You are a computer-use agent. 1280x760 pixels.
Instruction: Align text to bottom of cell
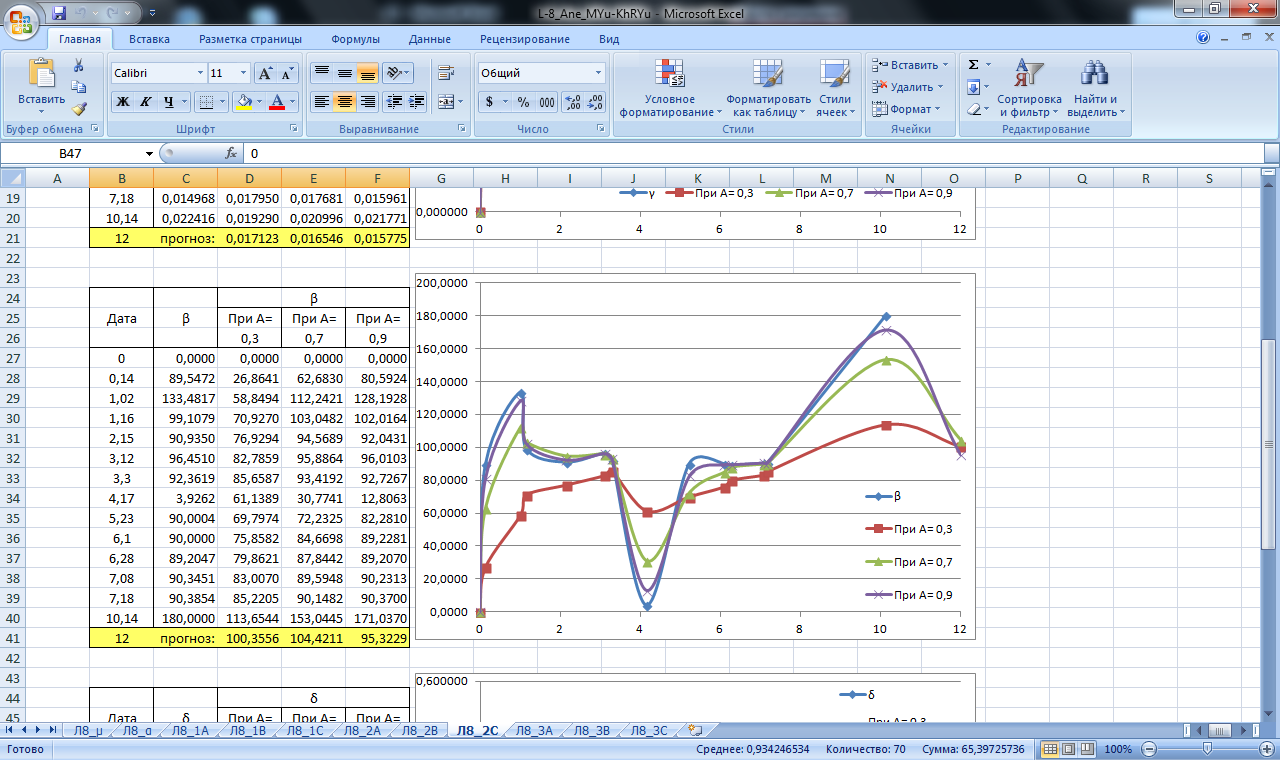[367, 73]
